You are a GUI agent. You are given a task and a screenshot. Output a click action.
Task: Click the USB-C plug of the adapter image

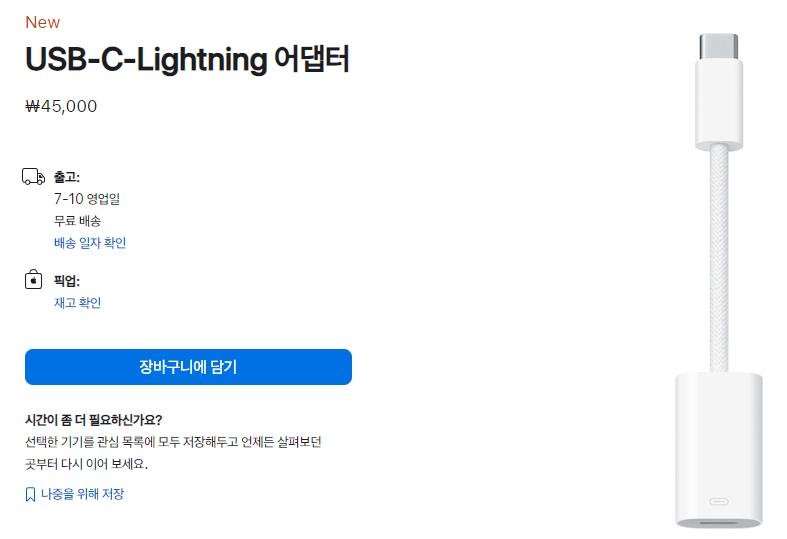coord(719,104)
